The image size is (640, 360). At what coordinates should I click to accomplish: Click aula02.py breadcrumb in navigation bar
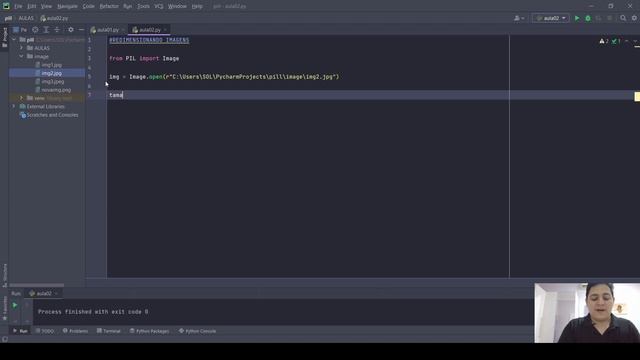click(54, 18)
